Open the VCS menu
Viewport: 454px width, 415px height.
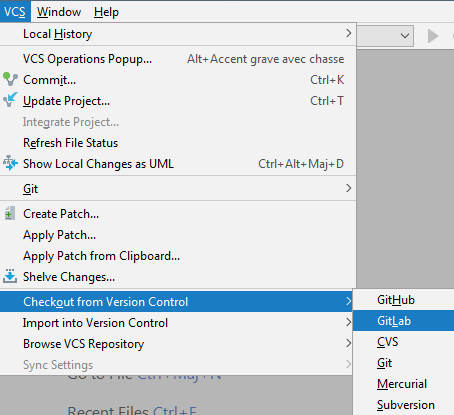click(x=15, y=12)
